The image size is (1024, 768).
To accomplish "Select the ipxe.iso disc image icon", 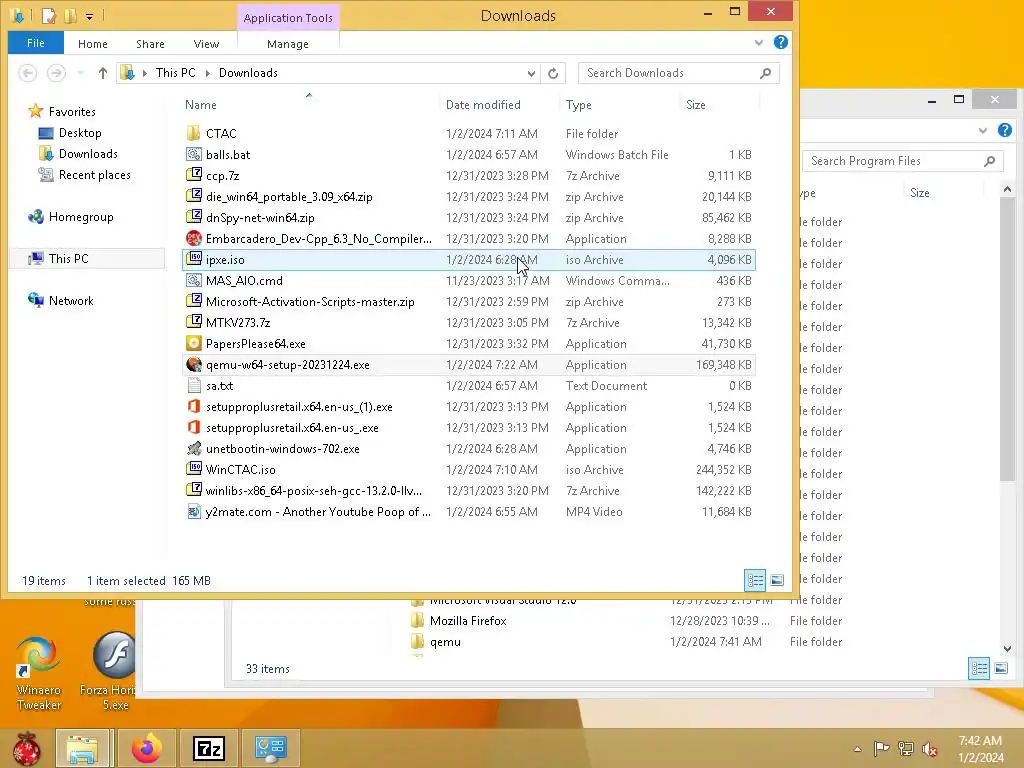I will 193,259.
